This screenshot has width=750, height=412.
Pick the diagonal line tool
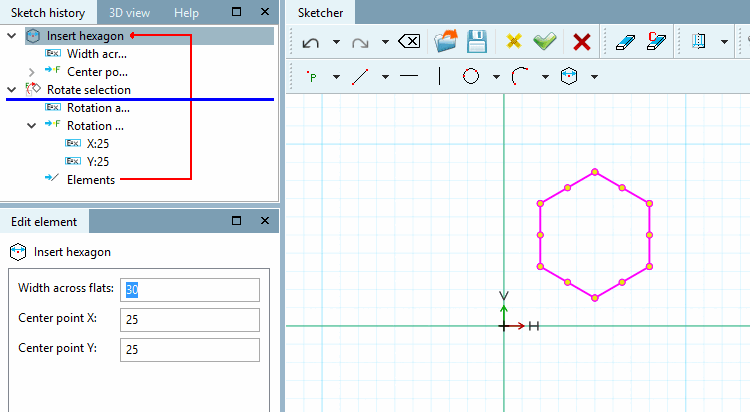pos(360,77)
